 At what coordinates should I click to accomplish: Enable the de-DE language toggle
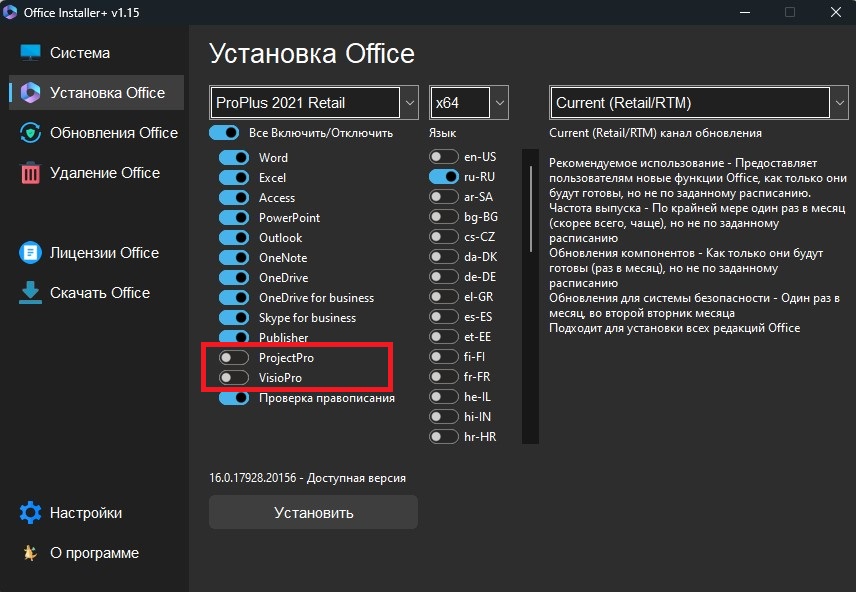point(443,277)
